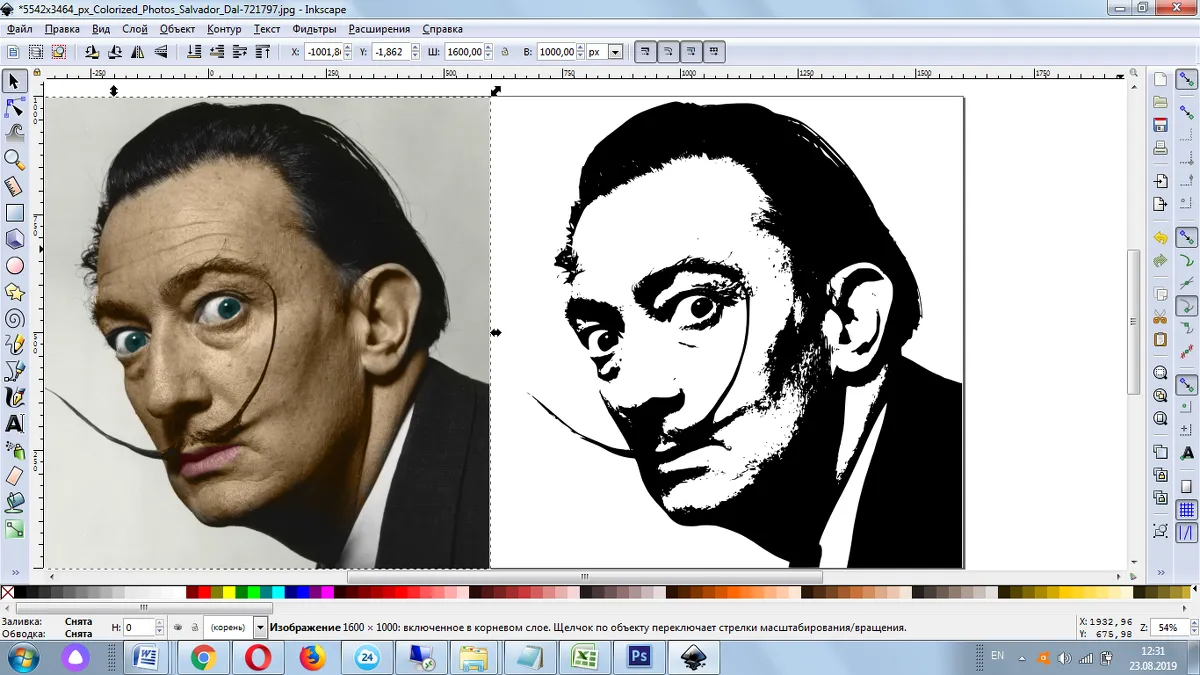Select the Rectangle tool
This screenshot has width=1200, height=675.
[15, 212]
